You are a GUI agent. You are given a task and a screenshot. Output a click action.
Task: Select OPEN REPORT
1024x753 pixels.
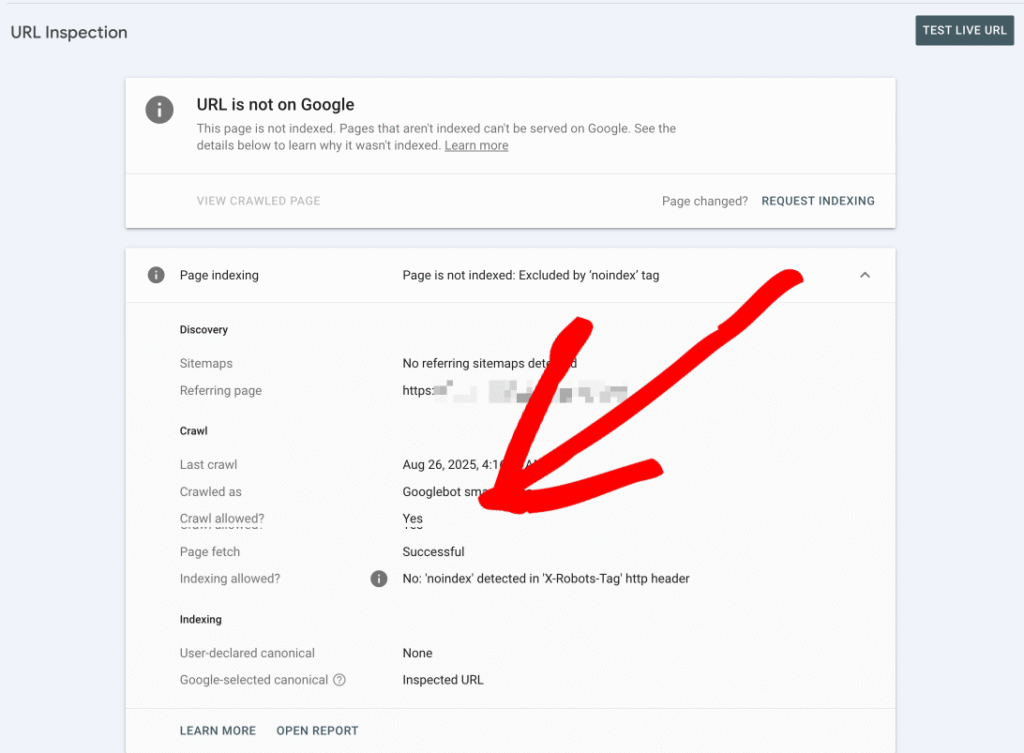(317, 731)
